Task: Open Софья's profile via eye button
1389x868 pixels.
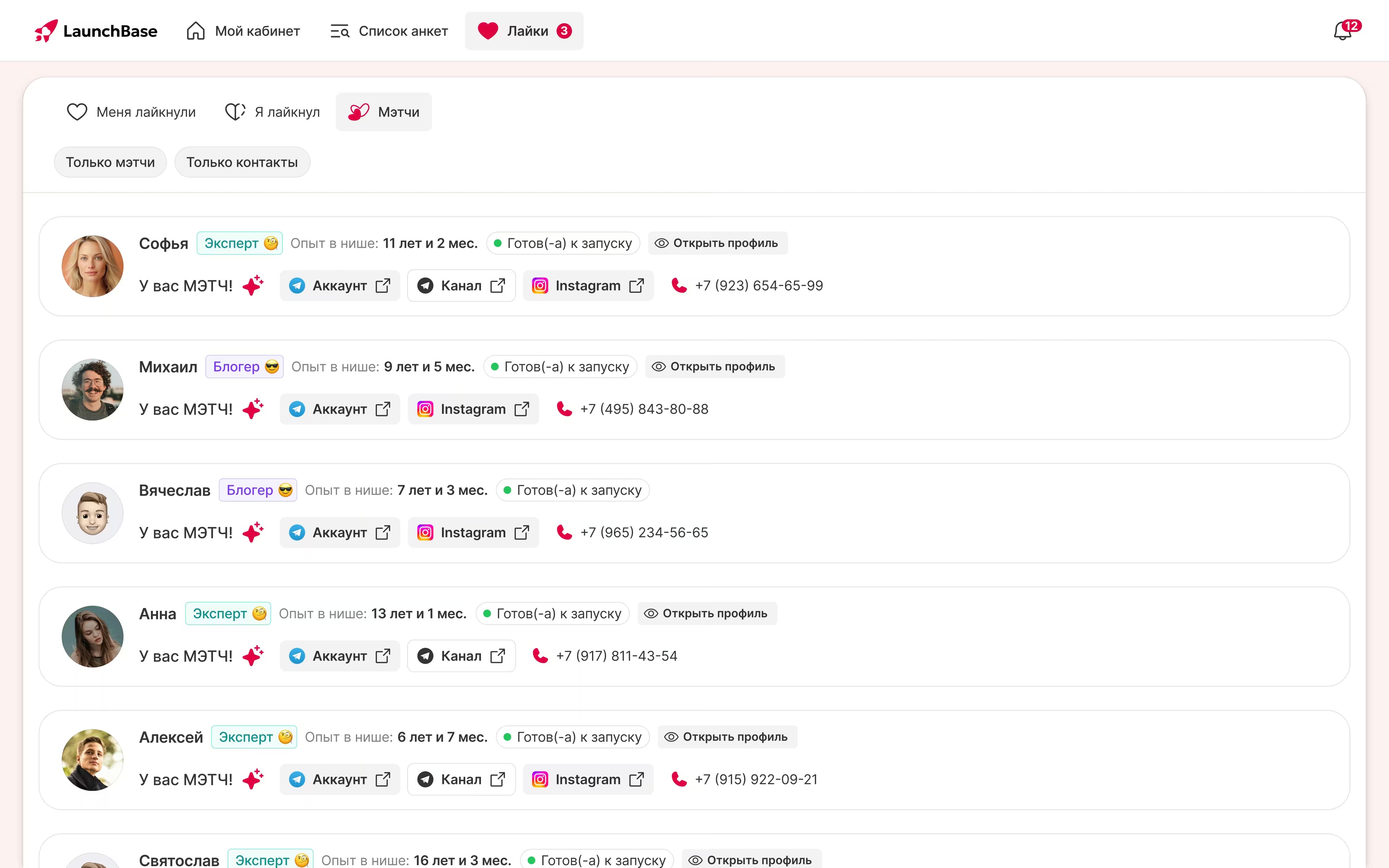Action: 717,243
